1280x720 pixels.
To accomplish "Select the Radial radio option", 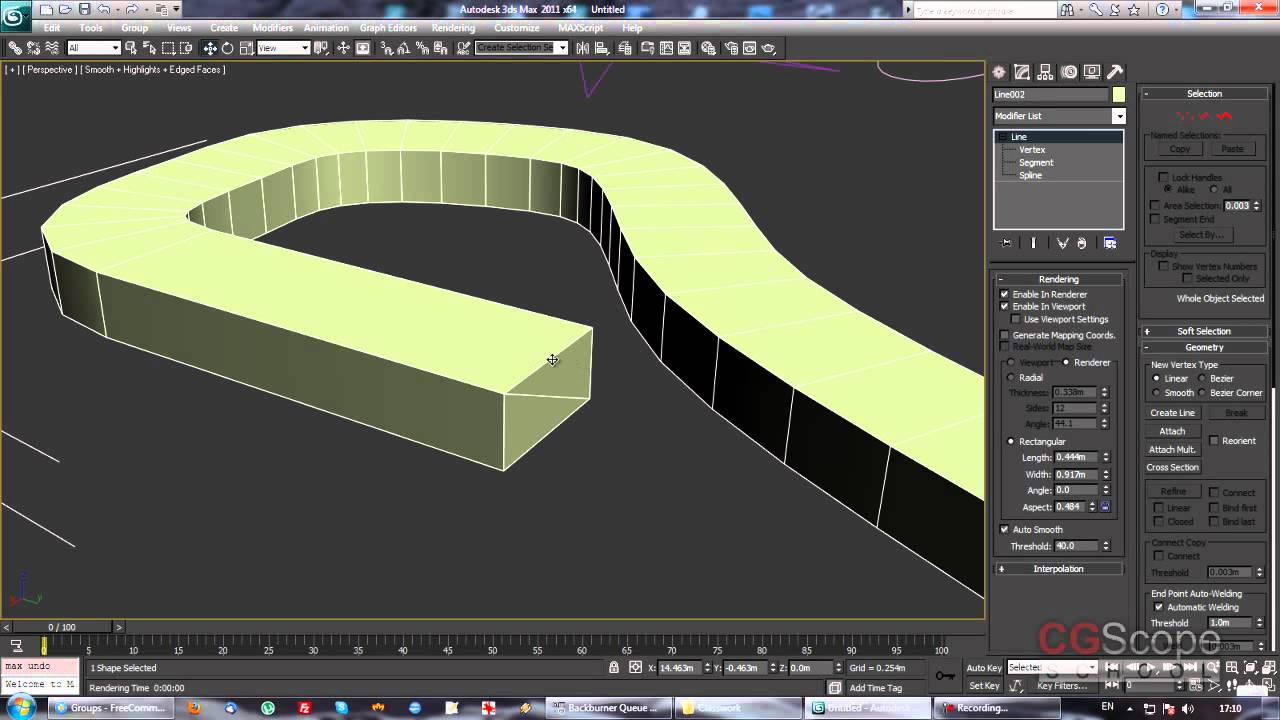I will pyautogui.click(x=1011, y=378).
